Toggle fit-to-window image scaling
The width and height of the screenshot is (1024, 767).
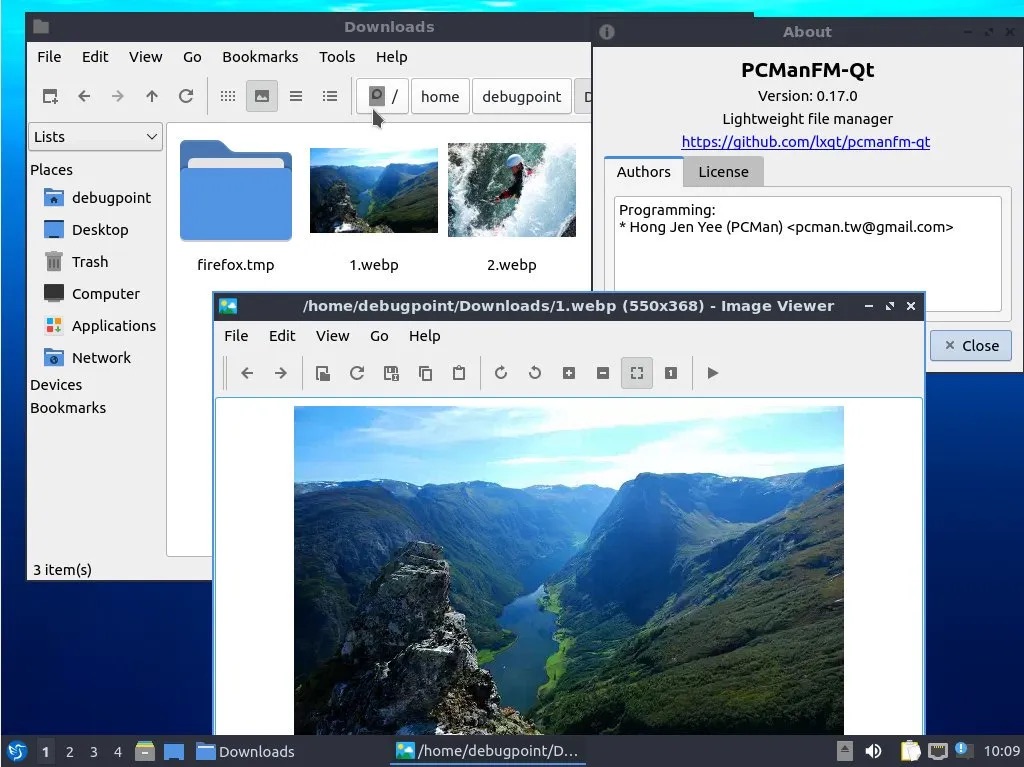[637, 373]
